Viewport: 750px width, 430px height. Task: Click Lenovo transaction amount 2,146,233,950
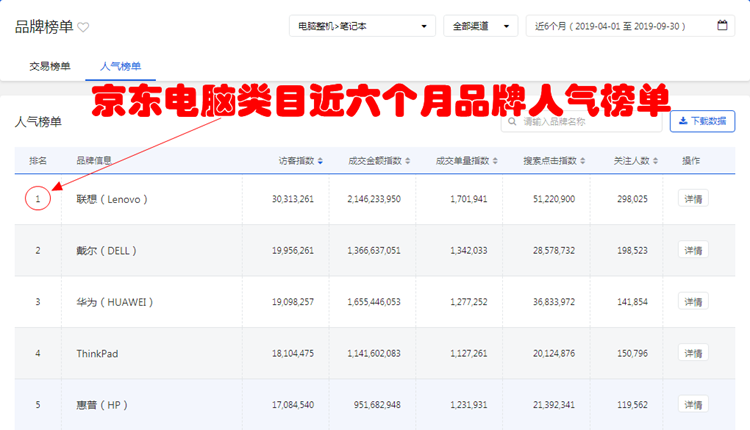pos(374,199)
